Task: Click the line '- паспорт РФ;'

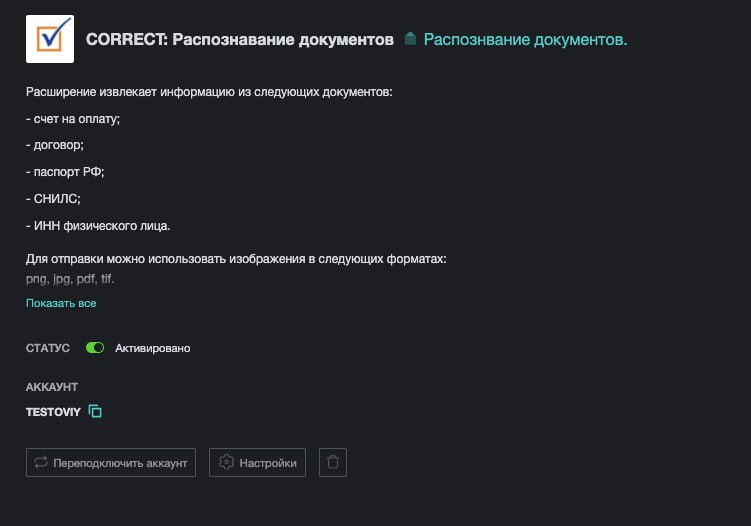Action: tap(65, 172)
